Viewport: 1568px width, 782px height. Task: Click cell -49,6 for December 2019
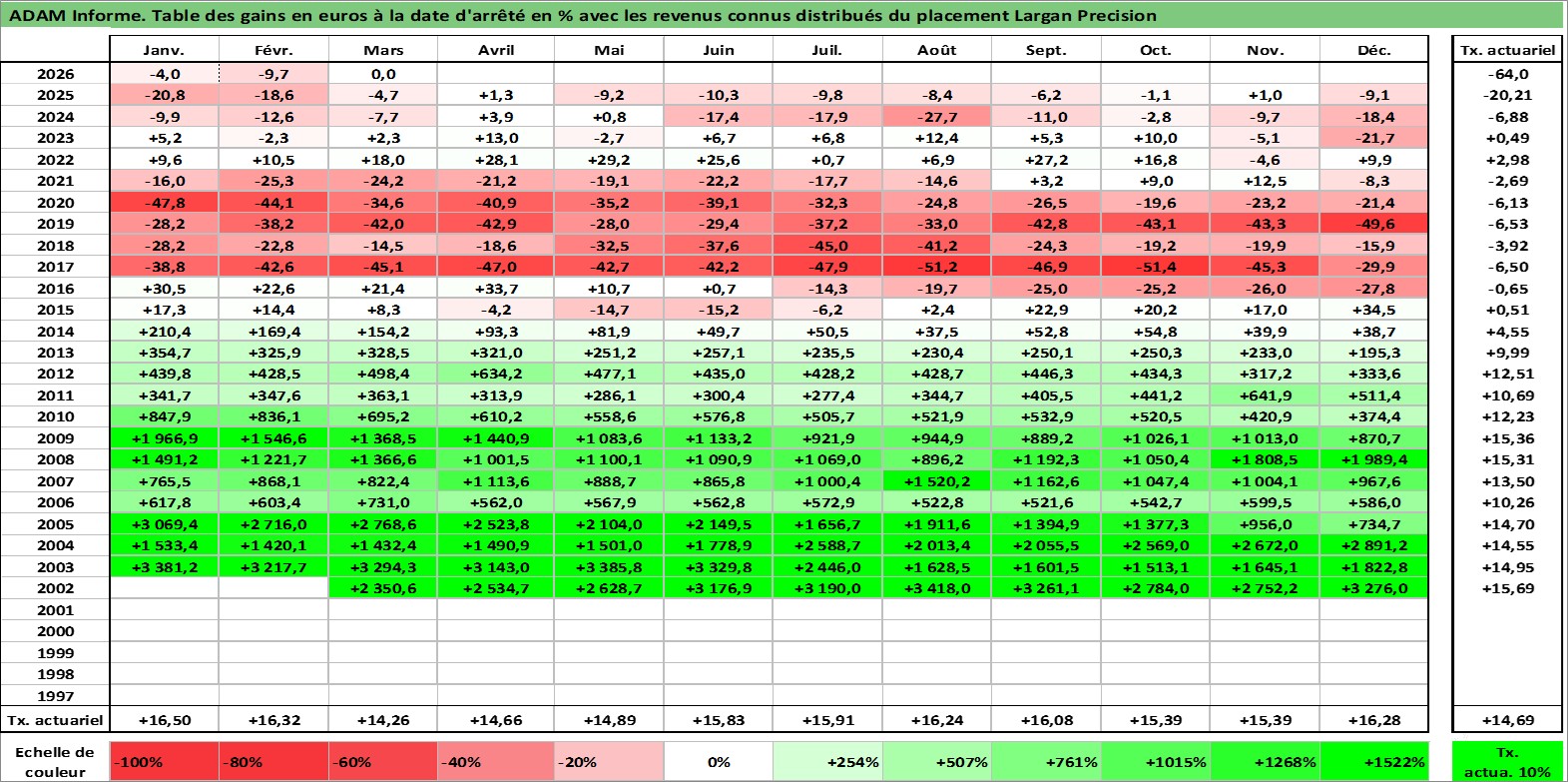coord(1374,224)
